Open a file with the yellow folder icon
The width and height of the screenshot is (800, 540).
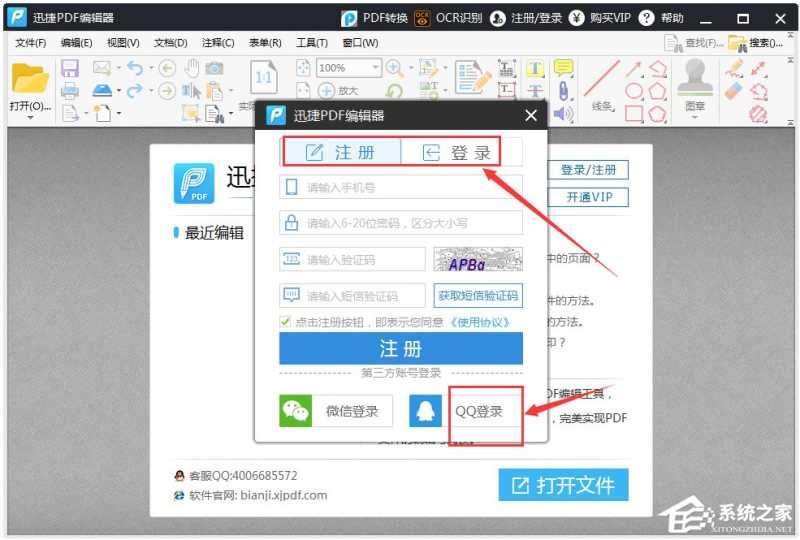point(30,78)
